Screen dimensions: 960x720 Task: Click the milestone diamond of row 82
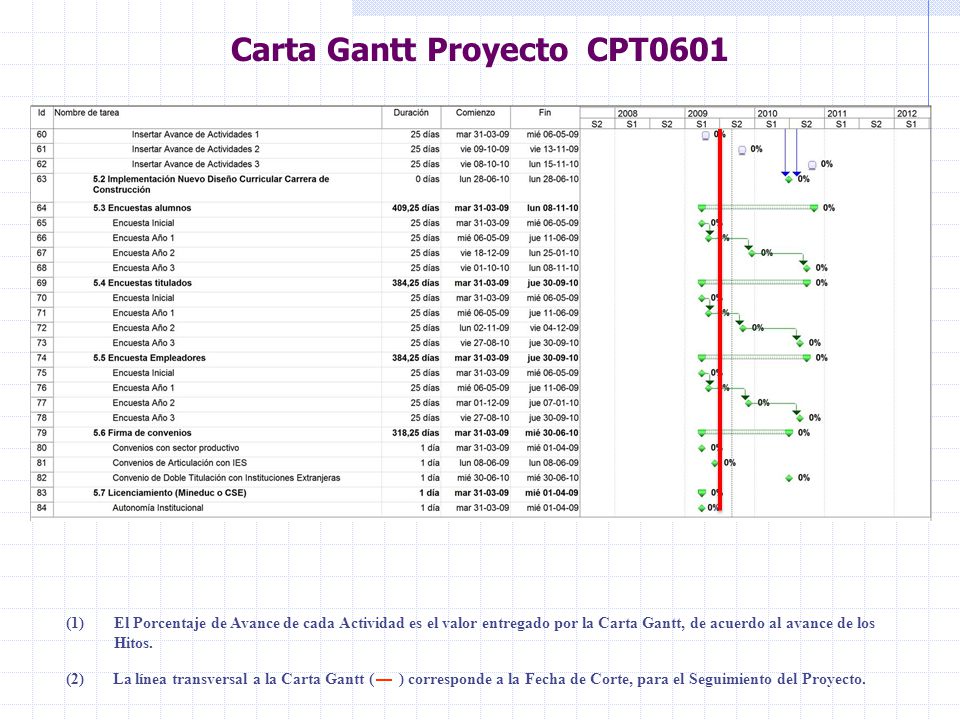pos(789,478)
